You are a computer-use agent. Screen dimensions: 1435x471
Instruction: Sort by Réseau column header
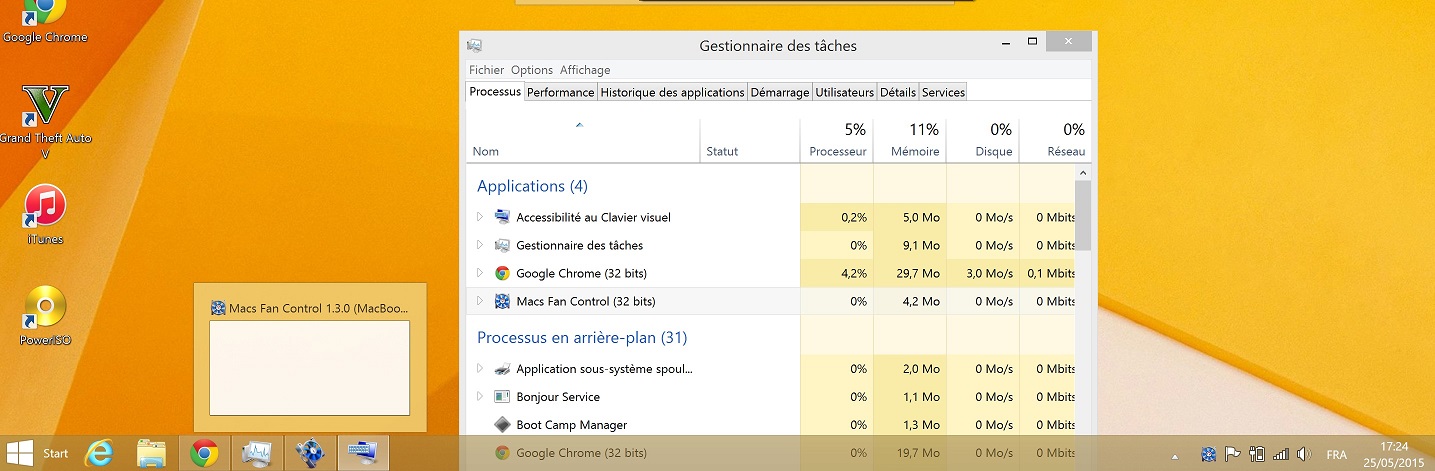pyautogui.click(x=1055, y=140)
